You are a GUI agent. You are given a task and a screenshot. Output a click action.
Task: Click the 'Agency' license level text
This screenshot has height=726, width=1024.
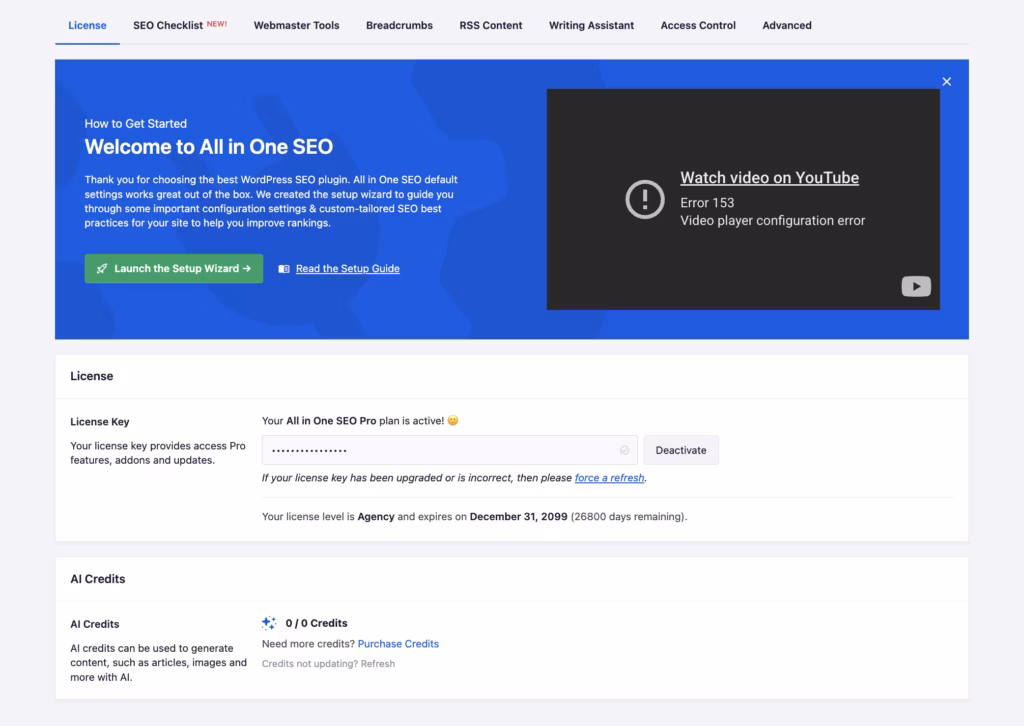point(376,516)
